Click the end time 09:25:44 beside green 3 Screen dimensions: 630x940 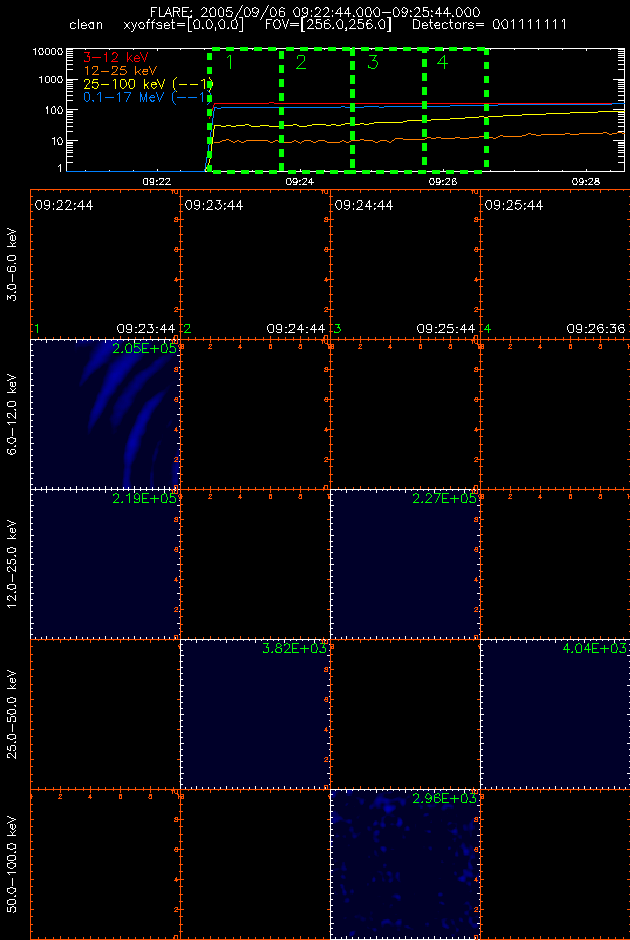pyautogui.click(x=446, y=329)
